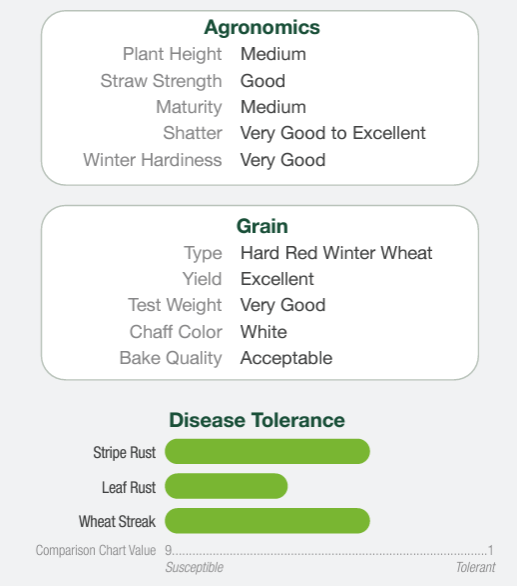
Task: Click the Yield value Excellent
Action: tap(277, 279)
